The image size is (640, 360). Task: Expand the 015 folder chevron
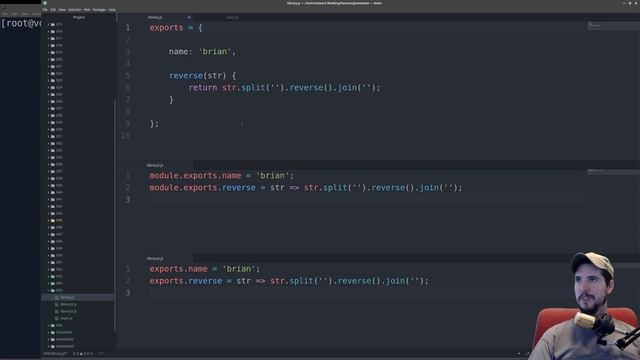[x=49, y=24]
